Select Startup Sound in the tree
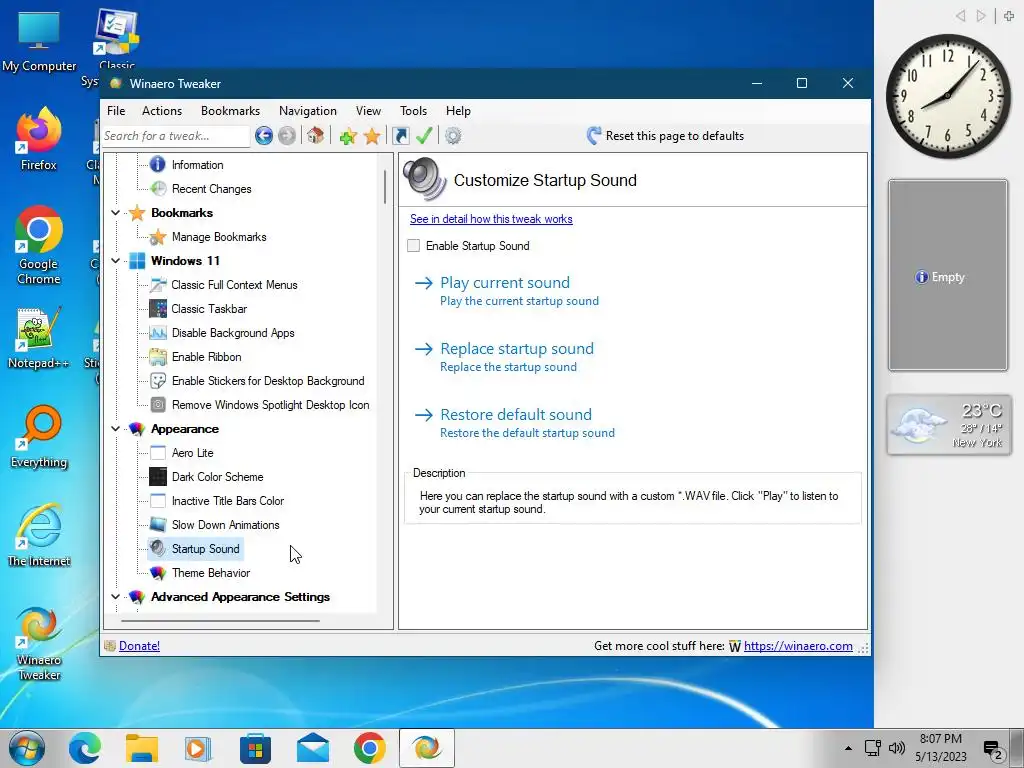Viewport: 1024px width, 768px height. click(x=205, y=549)
